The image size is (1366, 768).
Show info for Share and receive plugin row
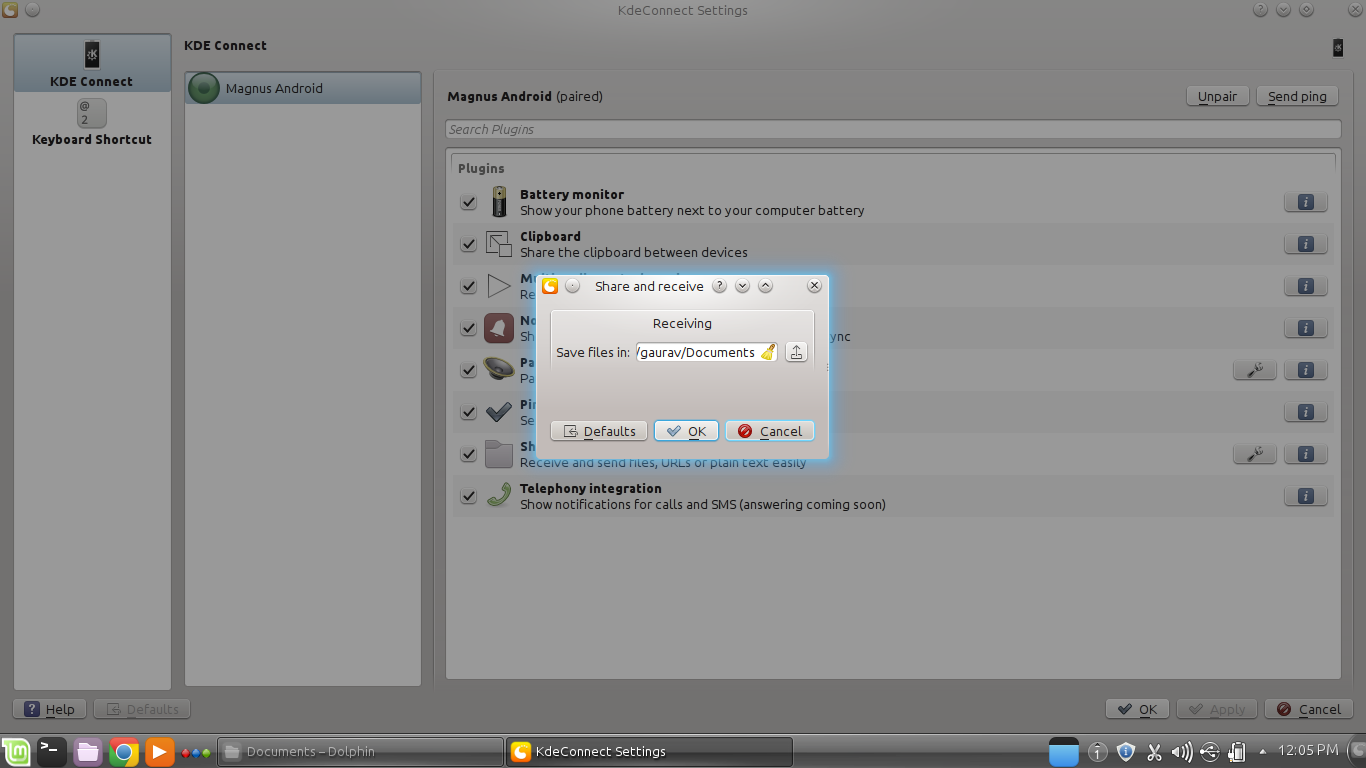point(1305,454)
